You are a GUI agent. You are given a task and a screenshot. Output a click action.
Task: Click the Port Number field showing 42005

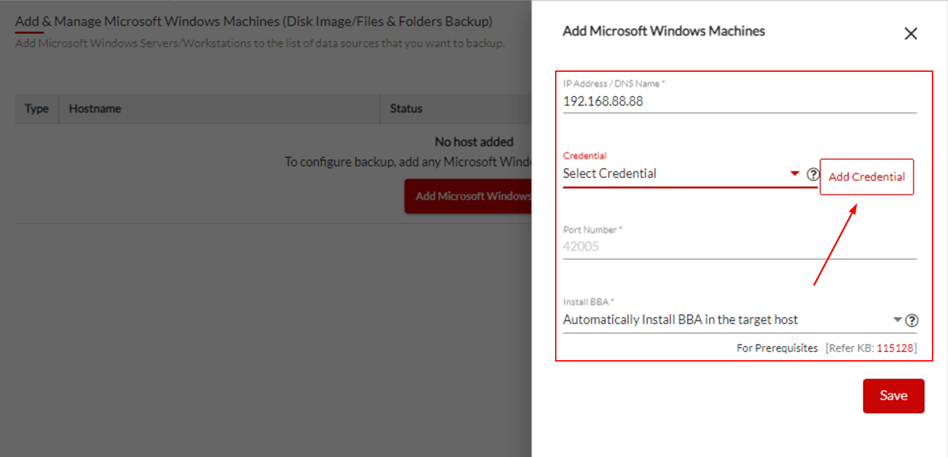739,247
